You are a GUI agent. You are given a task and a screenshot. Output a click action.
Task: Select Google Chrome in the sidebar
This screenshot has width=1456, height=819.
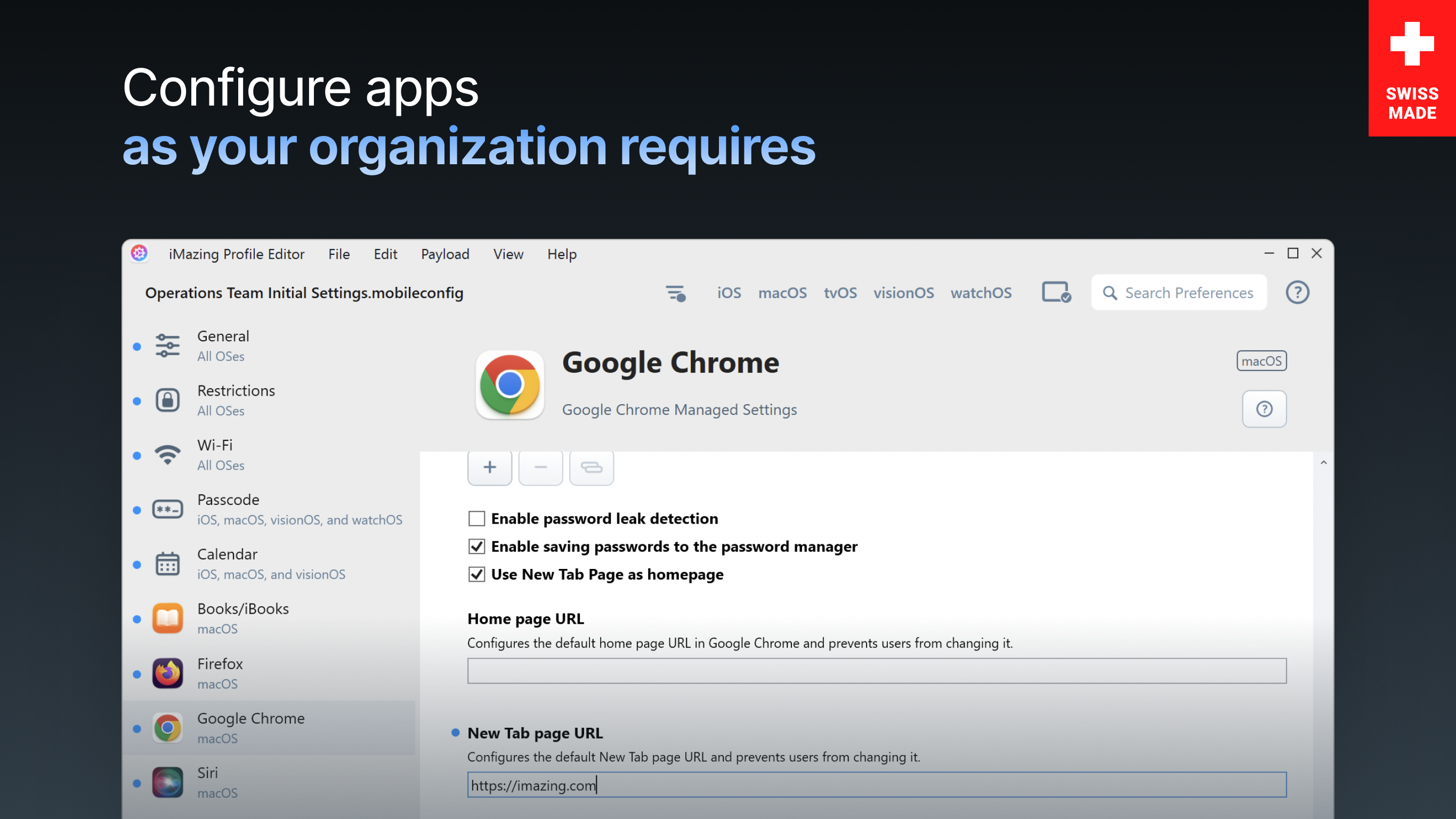point(269,727)
